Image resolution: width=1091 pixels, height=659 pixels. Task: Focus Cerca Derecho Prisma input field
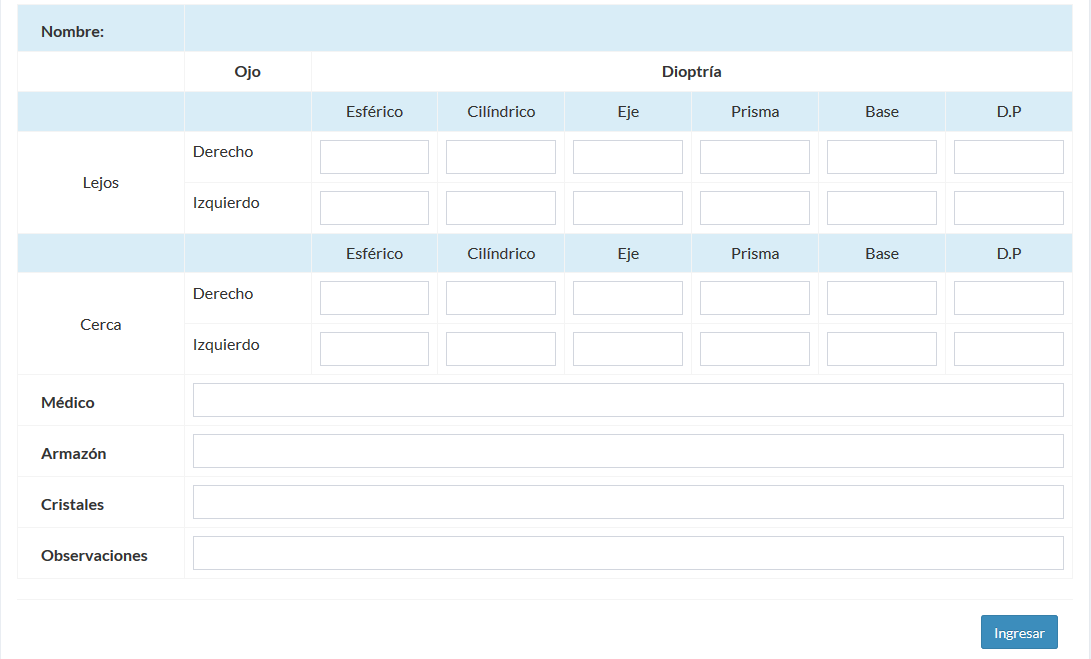755,298
